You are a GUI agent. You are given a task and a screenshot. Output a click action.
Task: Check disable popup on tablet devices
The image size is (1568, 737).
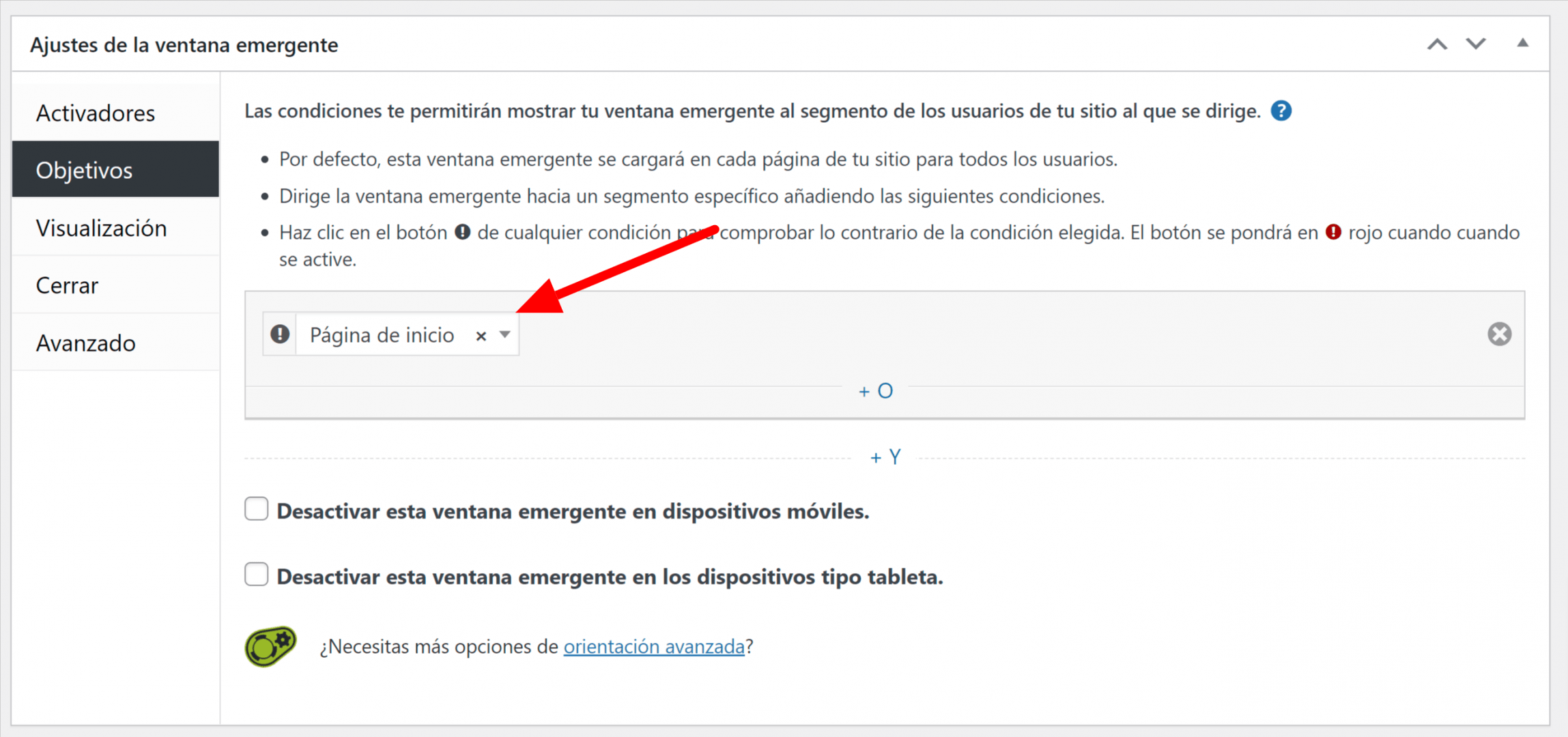(x=257, y=575)
